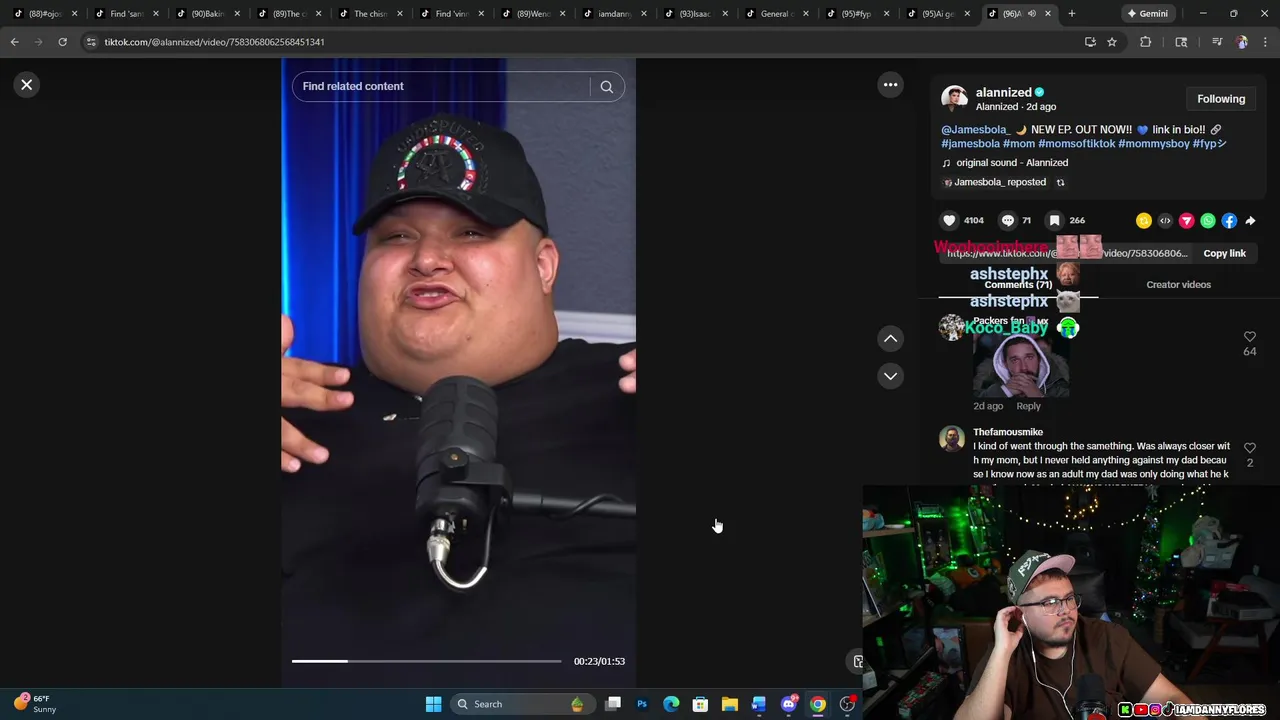Viewport: 1280px width, 720px height.
Task: Open OBS Studio from the taskbar
Action: point(847,704)
